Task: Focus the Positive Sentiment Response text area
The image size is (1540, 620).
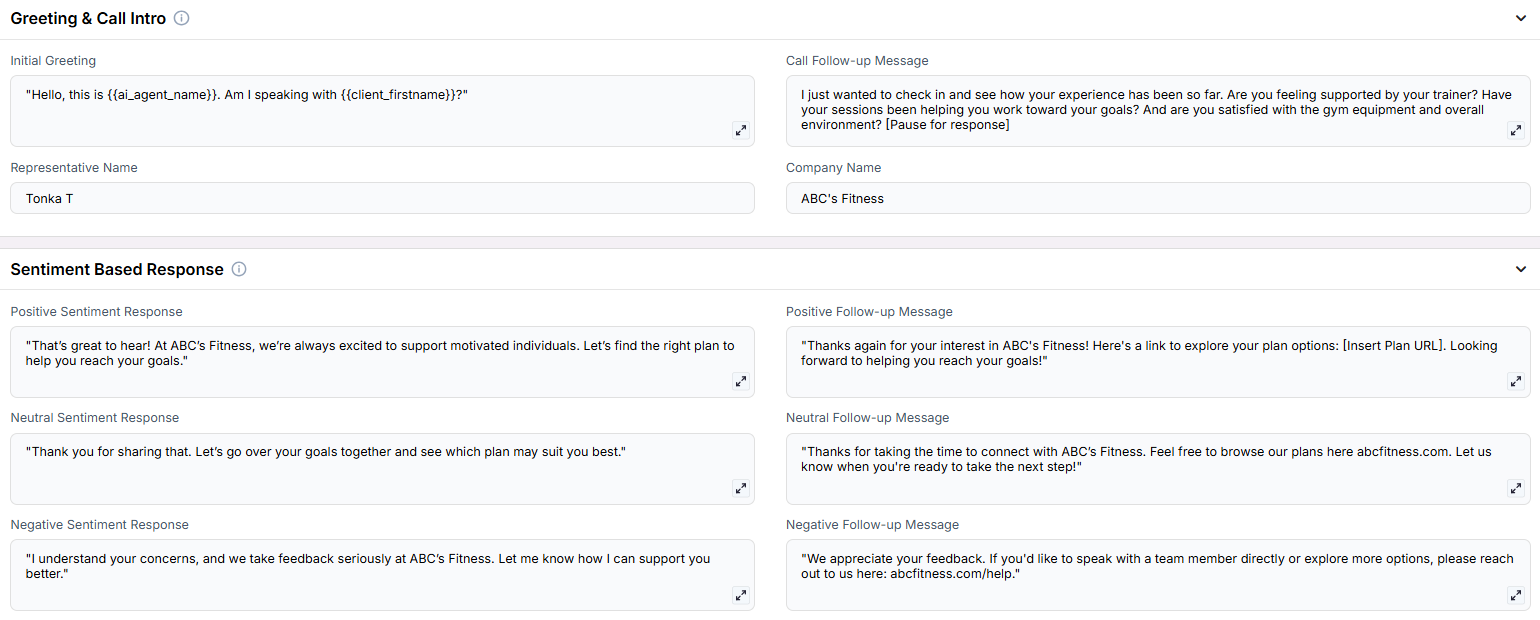Action: [382, 362]
